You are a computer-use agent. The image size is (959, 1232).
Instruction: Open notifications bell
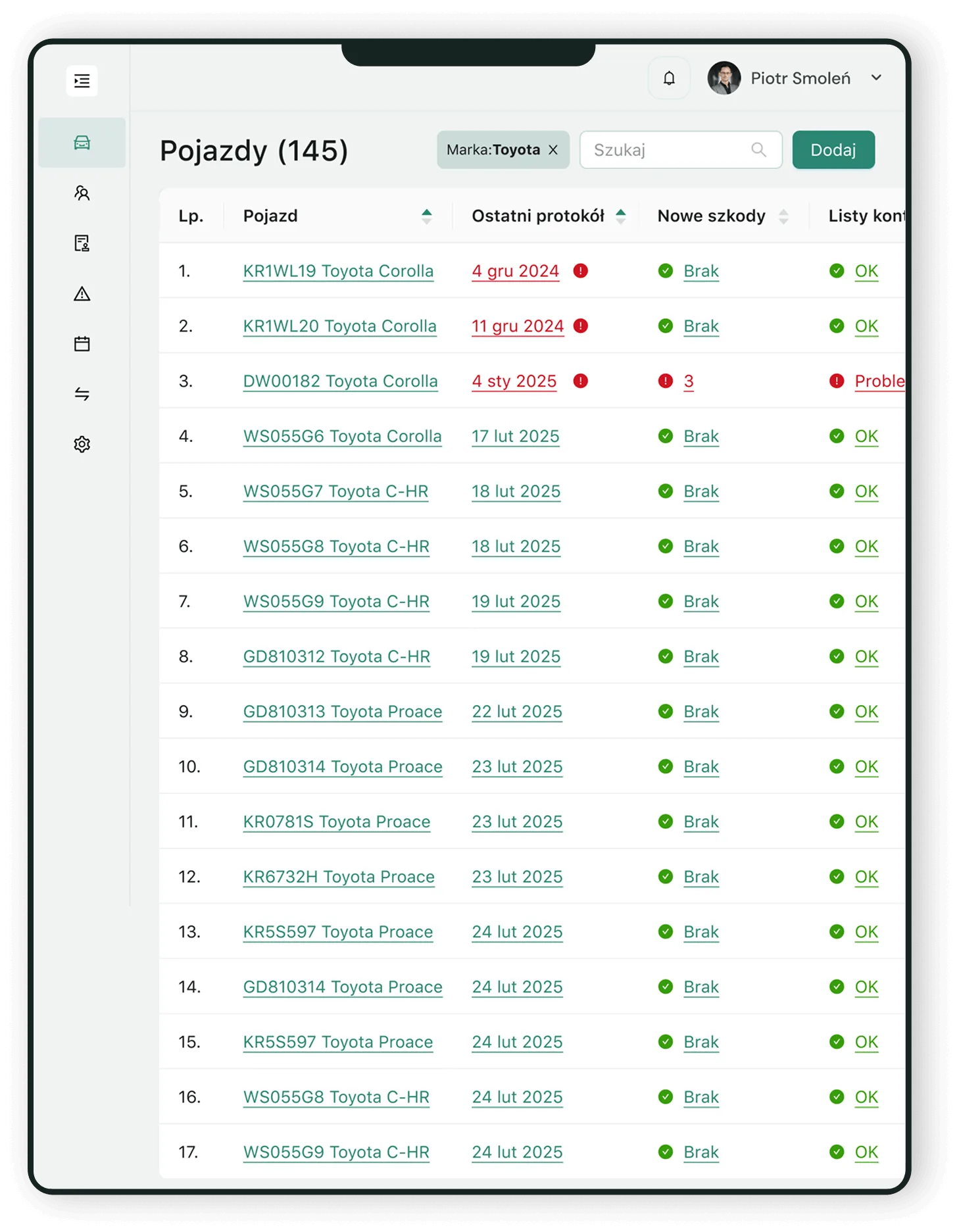tap(669, 78)
